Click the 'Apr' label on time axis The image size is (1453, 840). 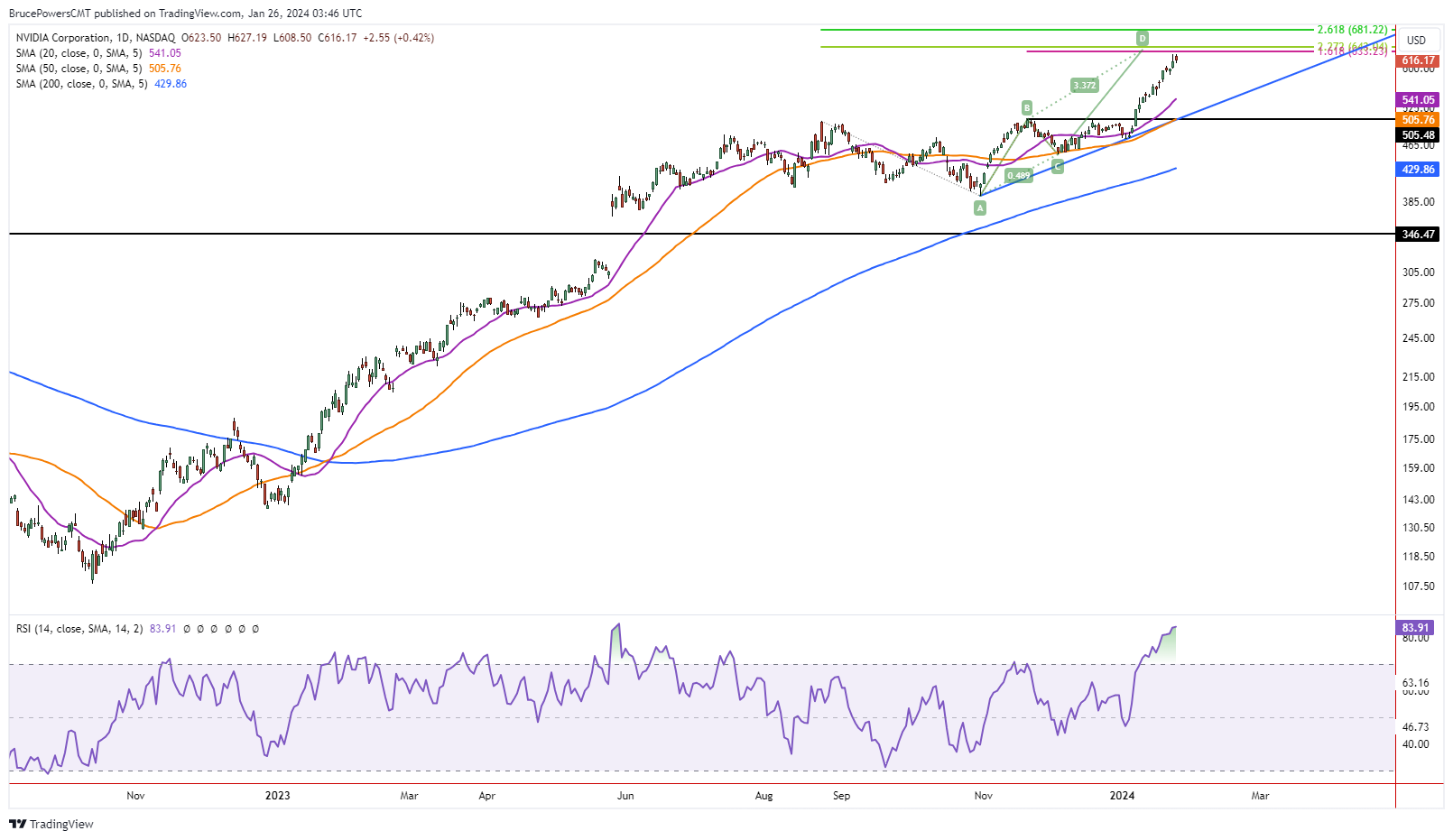click(x=487, y=796)
